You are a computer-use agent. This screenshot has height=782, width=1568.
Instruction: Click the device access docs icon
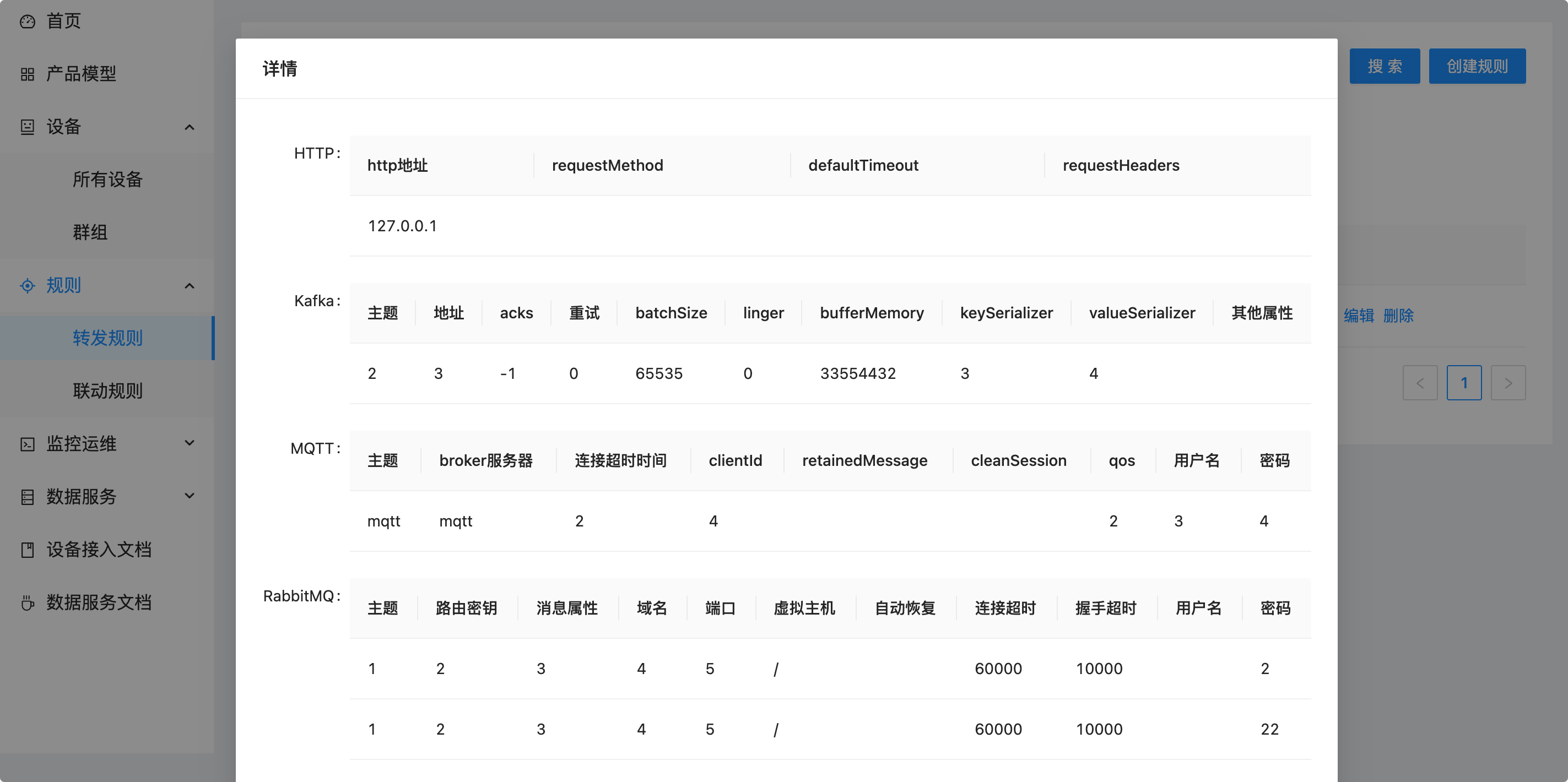point(28,550)
